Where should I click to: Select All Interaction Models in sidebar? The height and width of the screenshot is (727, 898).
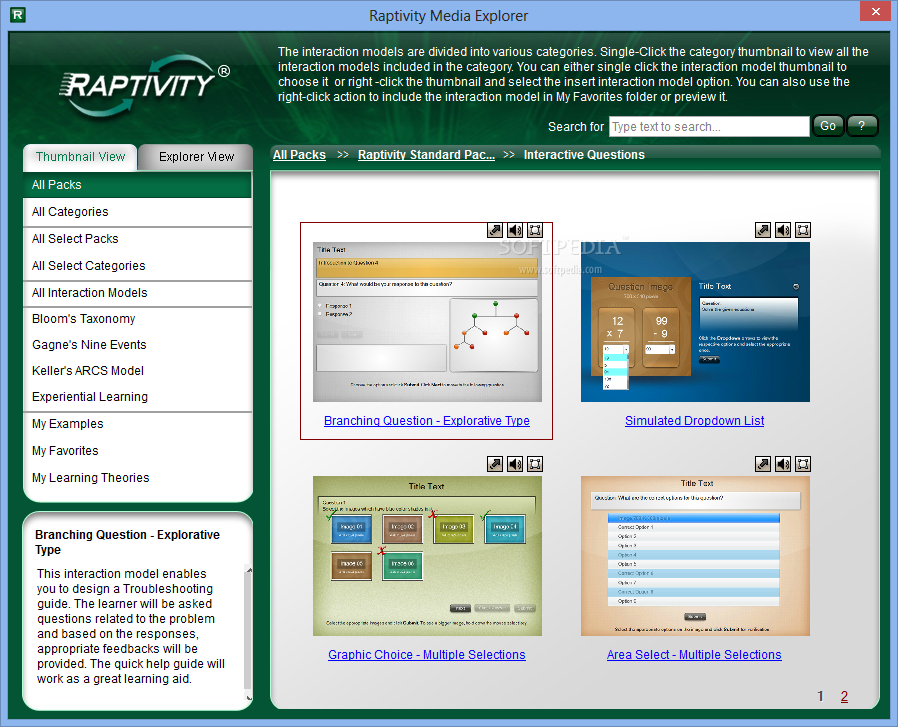(137, 293)
